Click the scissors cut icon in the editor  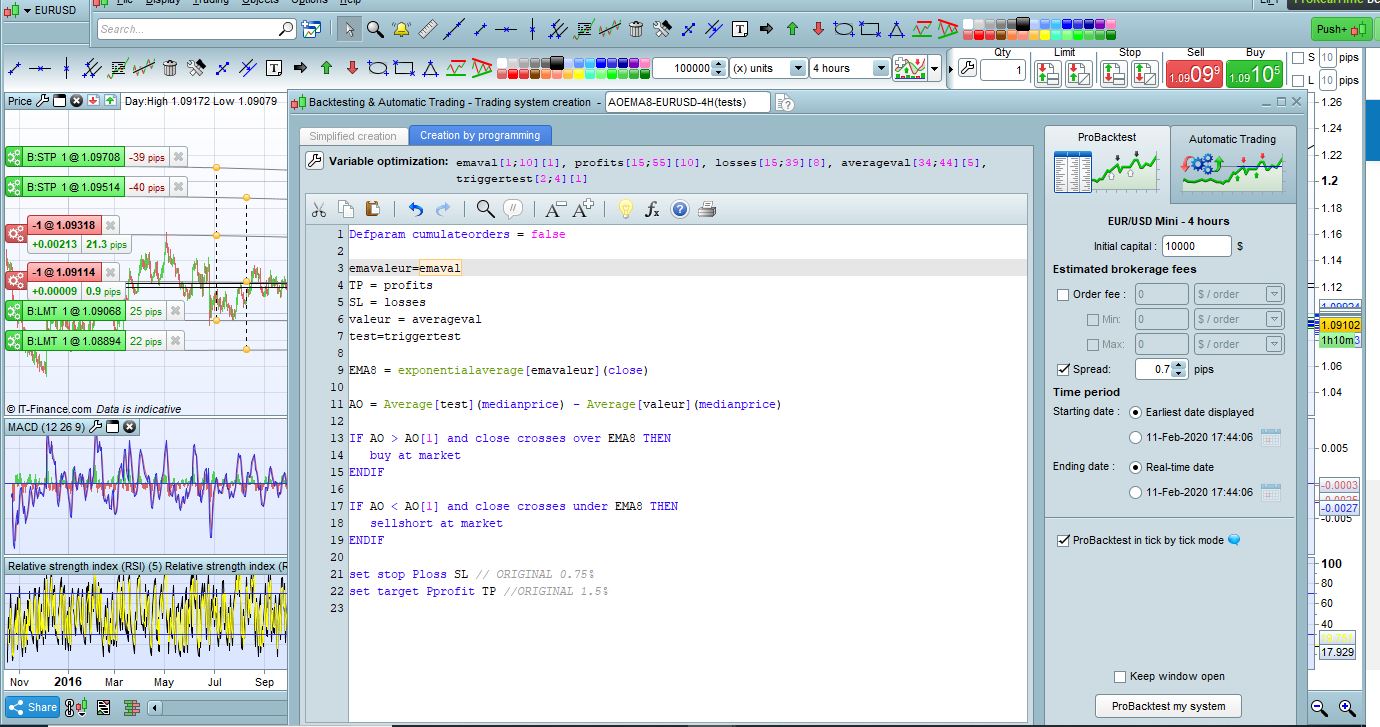[319, 209]
